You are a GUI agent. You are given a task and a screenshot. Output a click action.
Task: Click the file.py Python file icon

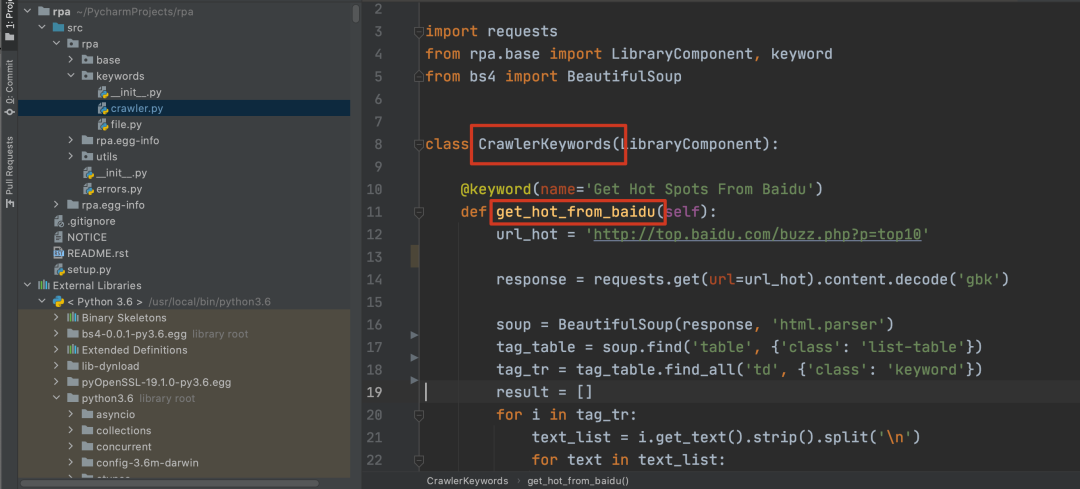click(x=103, y=125)
